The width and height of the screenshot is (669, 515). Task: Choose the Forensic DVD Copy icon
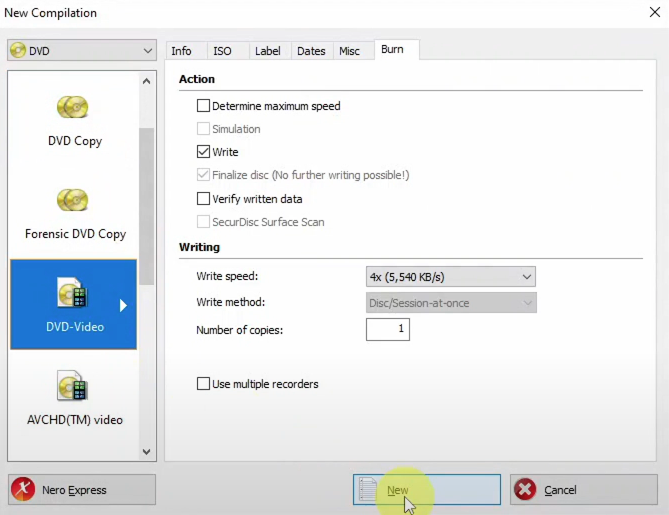[73, 200]
